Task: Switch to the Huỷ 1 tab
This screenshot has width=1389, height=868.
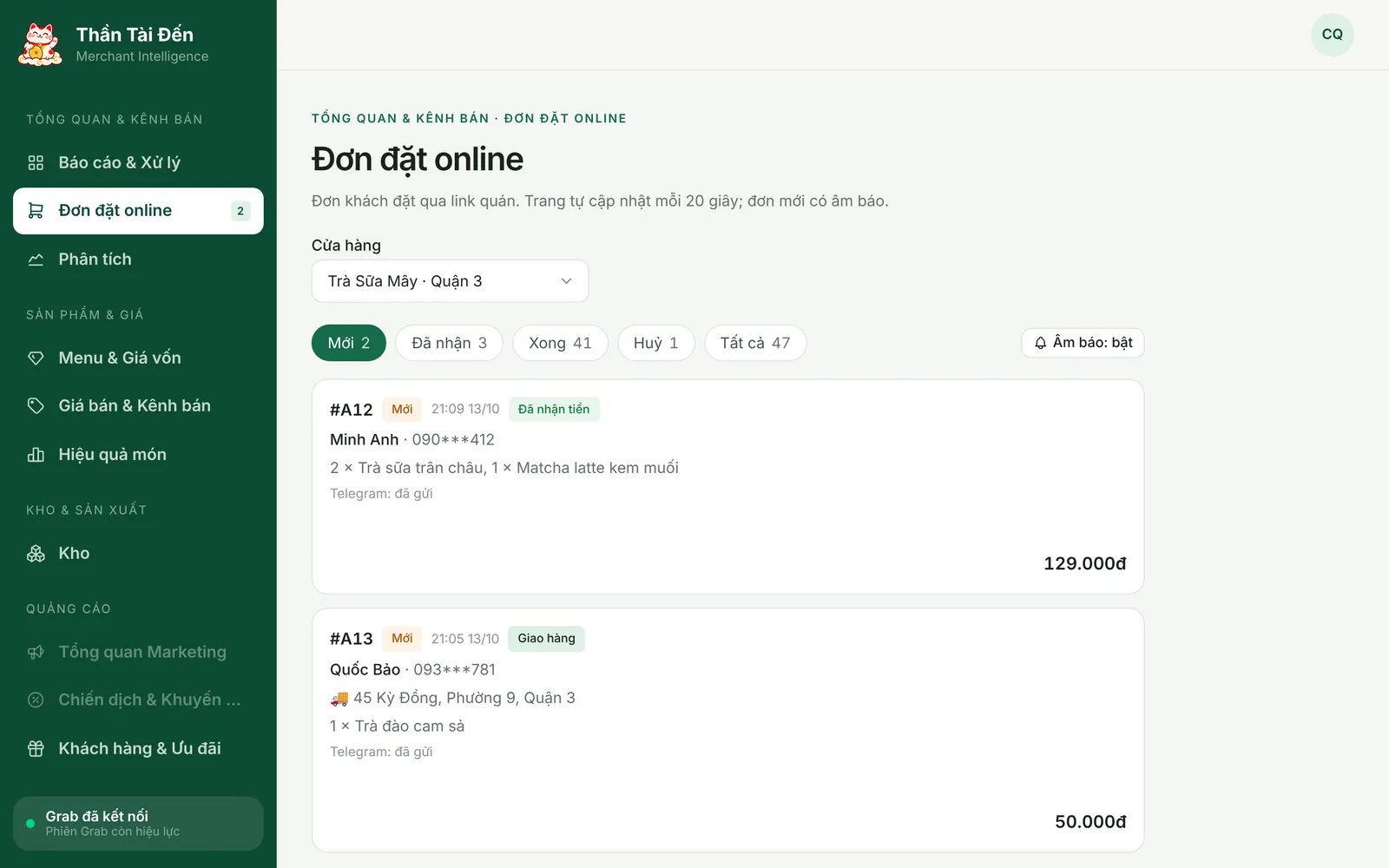Action: point(655,343)
